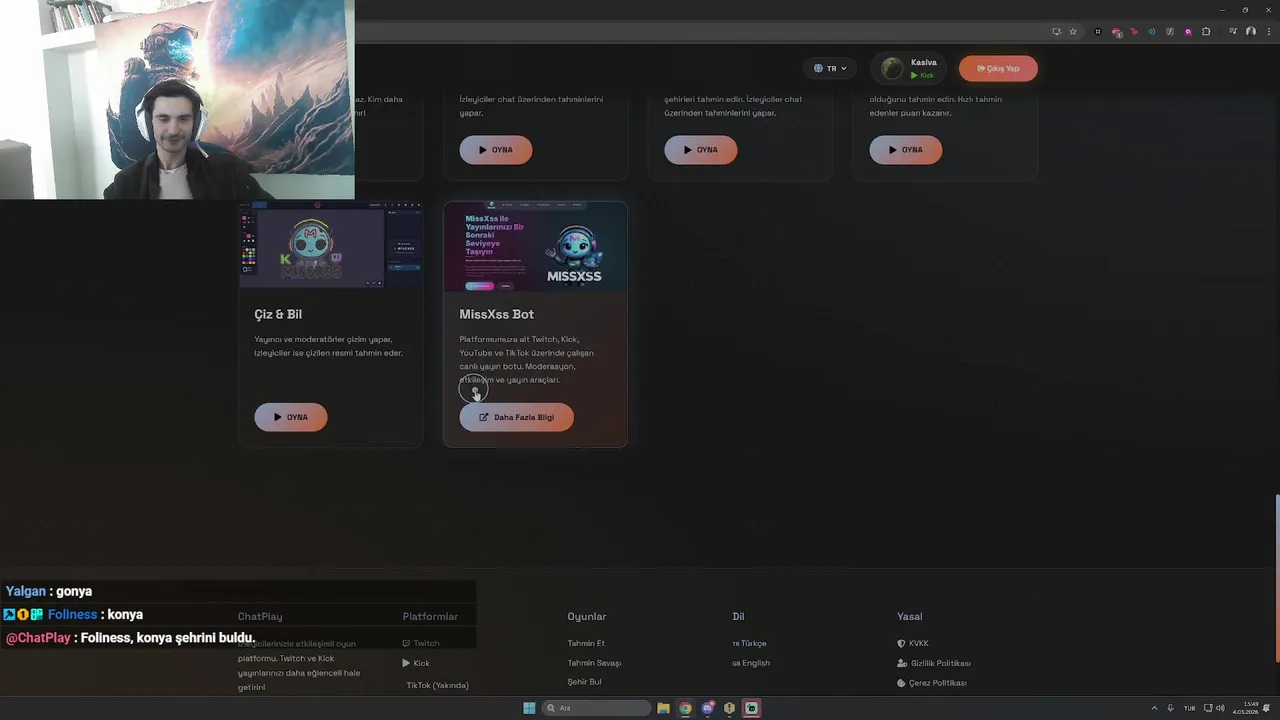This screenshot has height=720, width=1280.
Task: Click the Çıkış Yap logout button
Action: click(x=998, y=68)
